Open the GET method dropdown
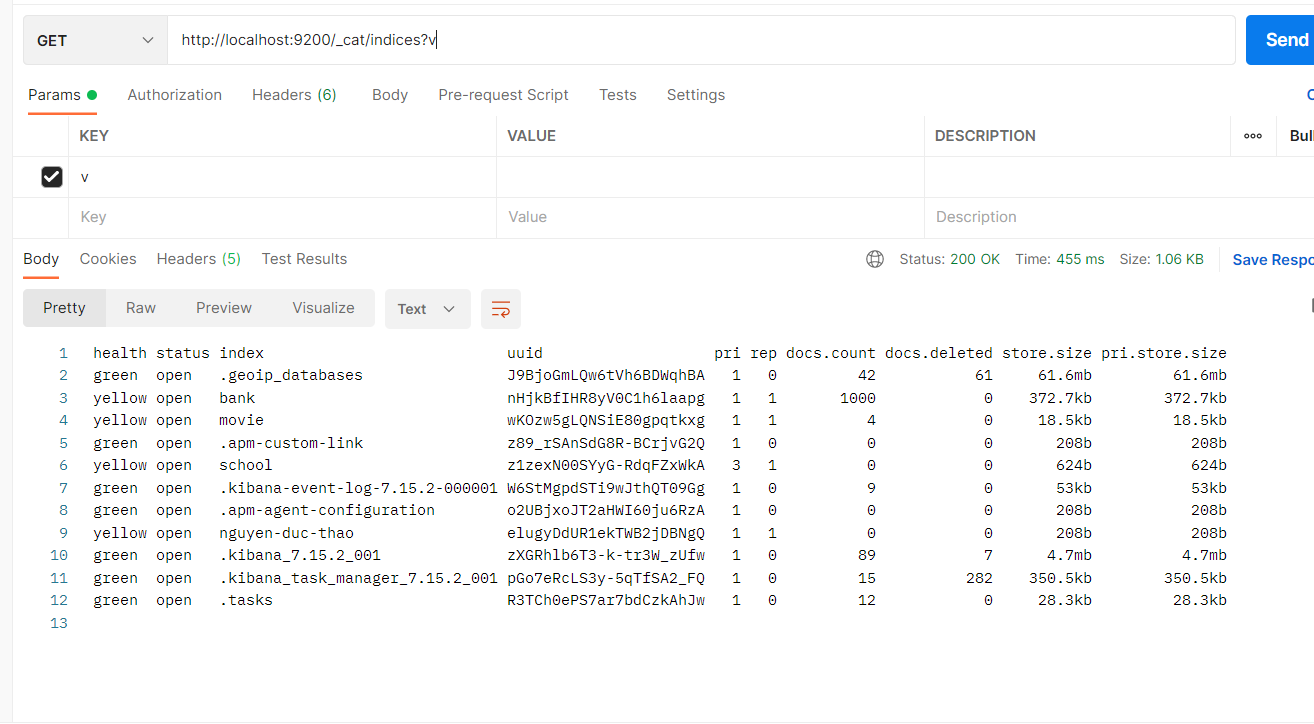The image size is (1314, 724). click(x=95, y=40)
